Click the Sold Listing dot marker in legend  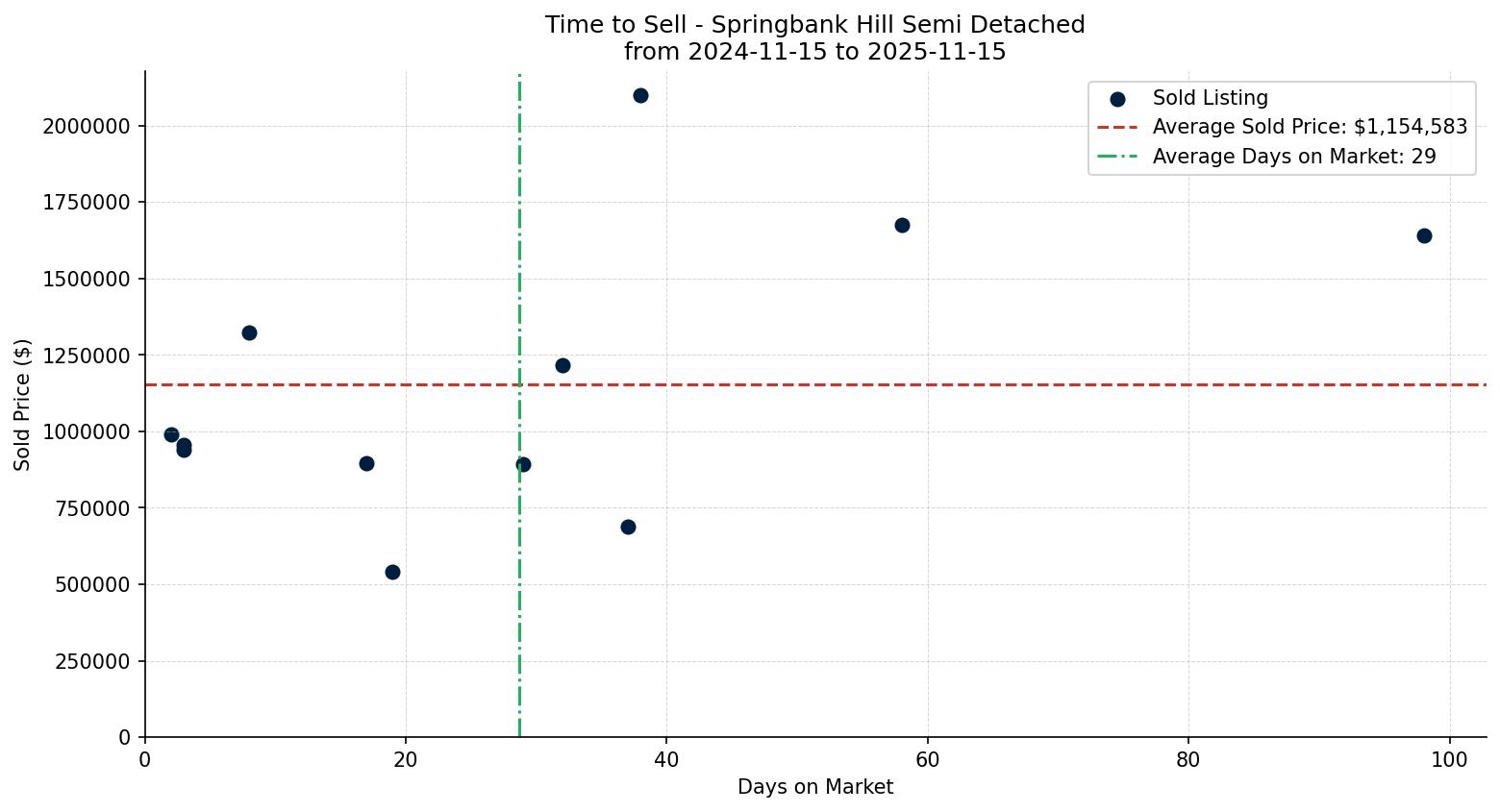point(1117,99)
